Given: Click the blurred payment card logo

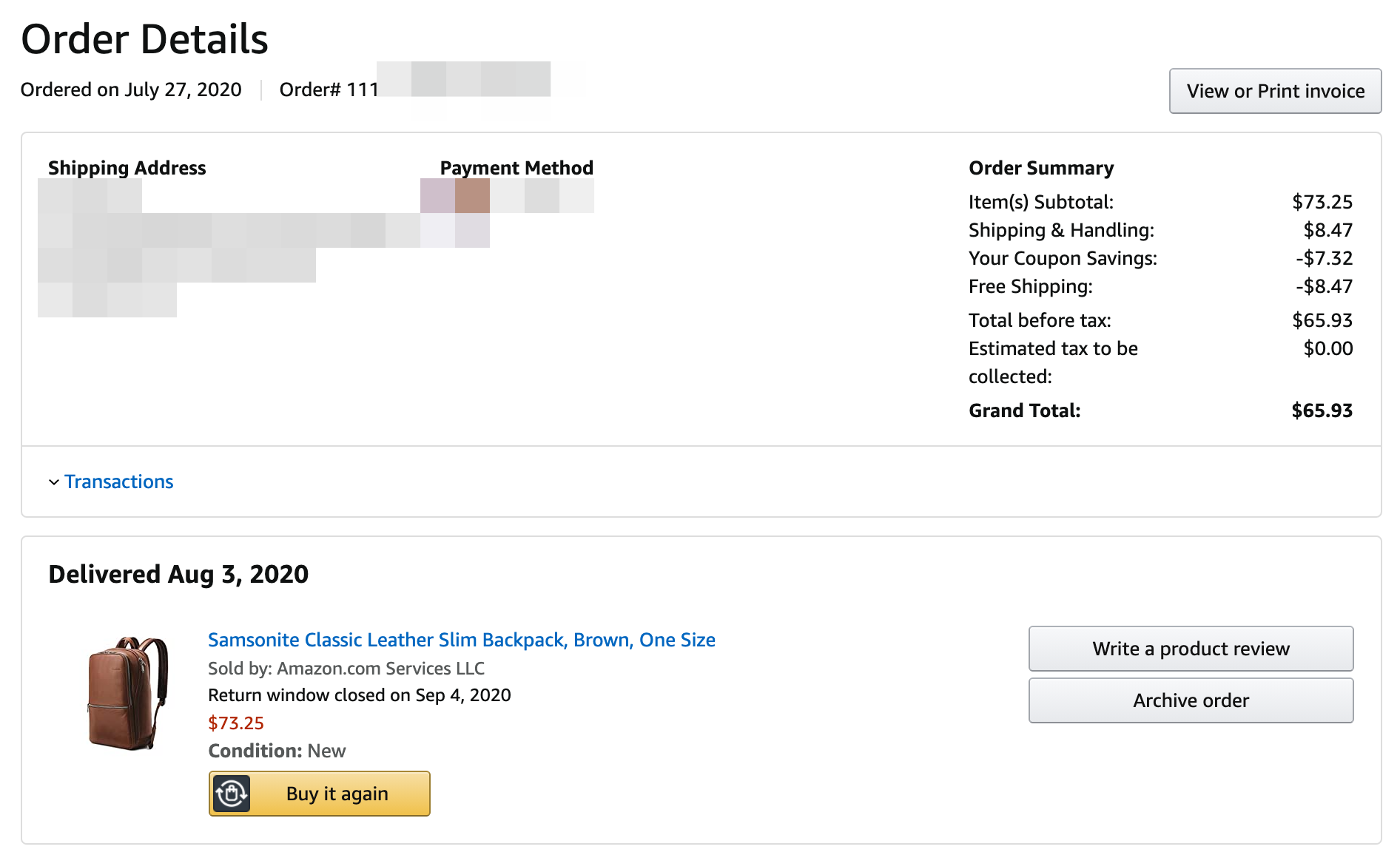Looking at the screenshot, I should coord(455,196).
